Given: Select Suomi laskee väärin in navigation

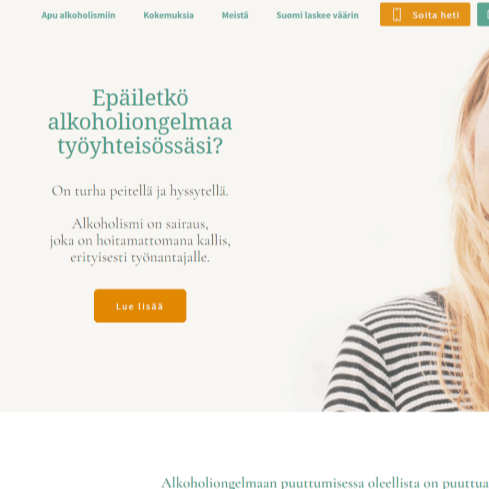Looking at the screenshot, I should 317,15.
